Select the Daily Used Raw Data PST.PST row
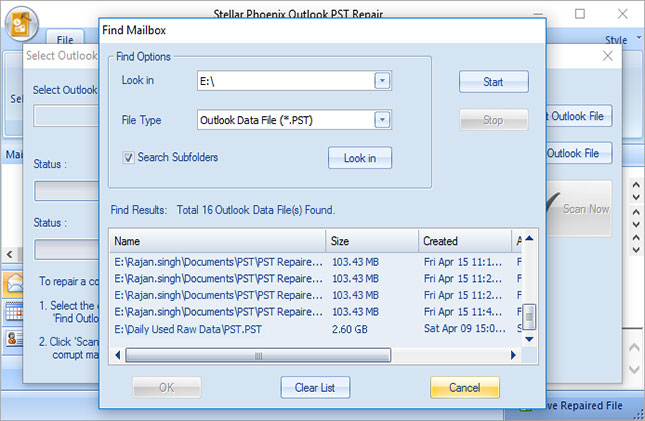Image resolution: width=645 pixels, height=421 pixels. point(220,328)
